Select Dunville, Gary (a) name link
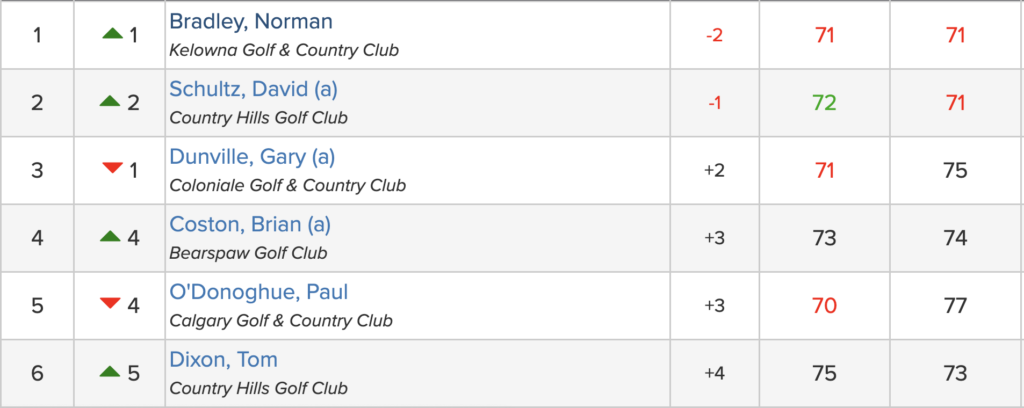This screenshot has height=408, width=1024. click(252, 157)
